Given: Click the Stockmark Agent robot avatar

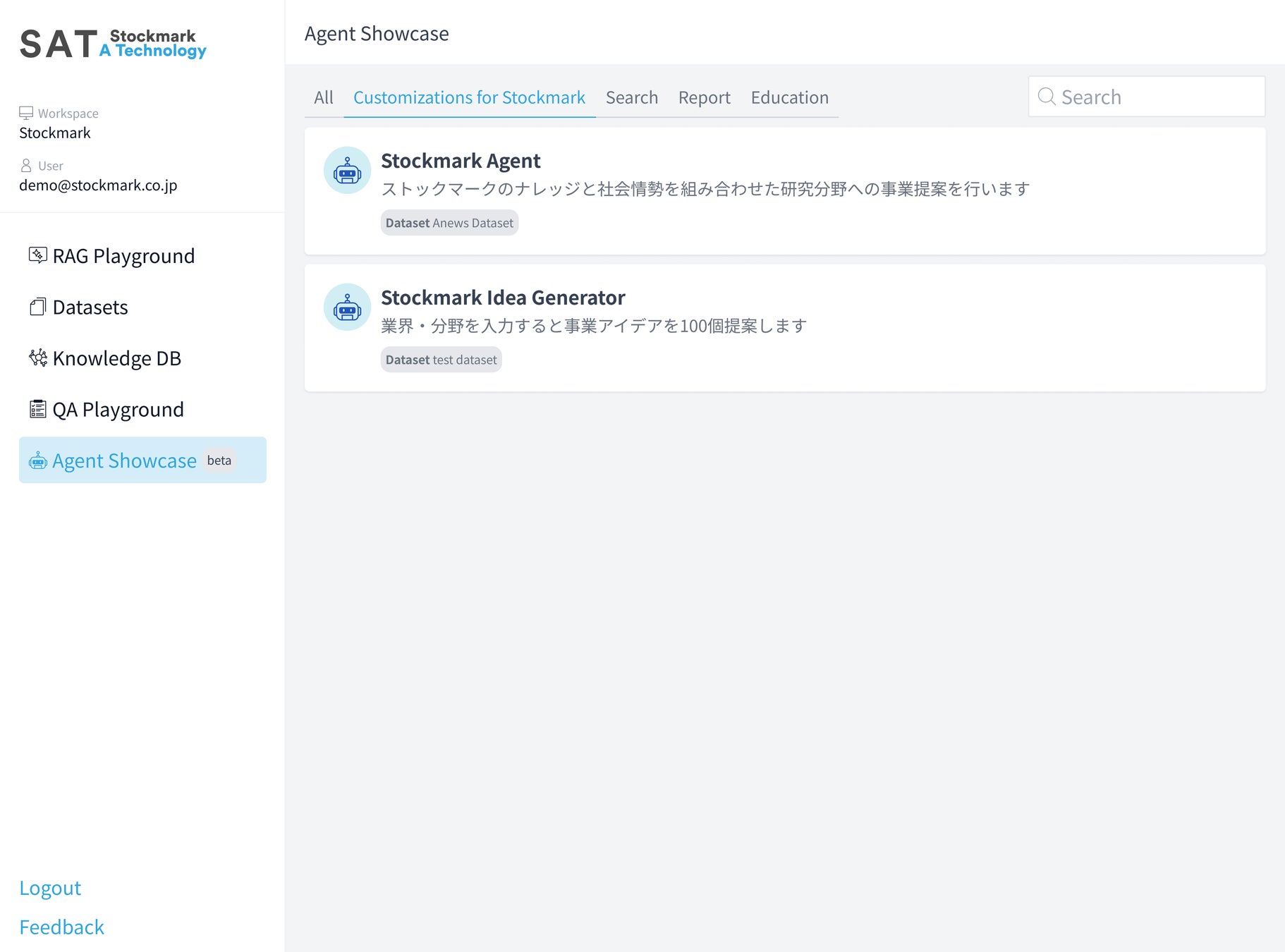Looking at the screenshot, I should (347, 170).
